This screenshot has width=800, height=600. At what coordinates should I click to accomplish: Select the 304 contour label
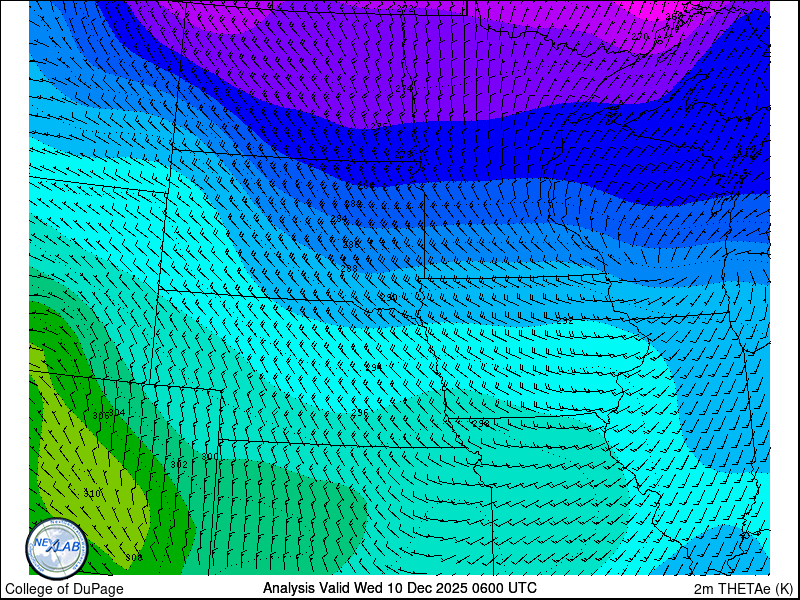coord(117,412)
